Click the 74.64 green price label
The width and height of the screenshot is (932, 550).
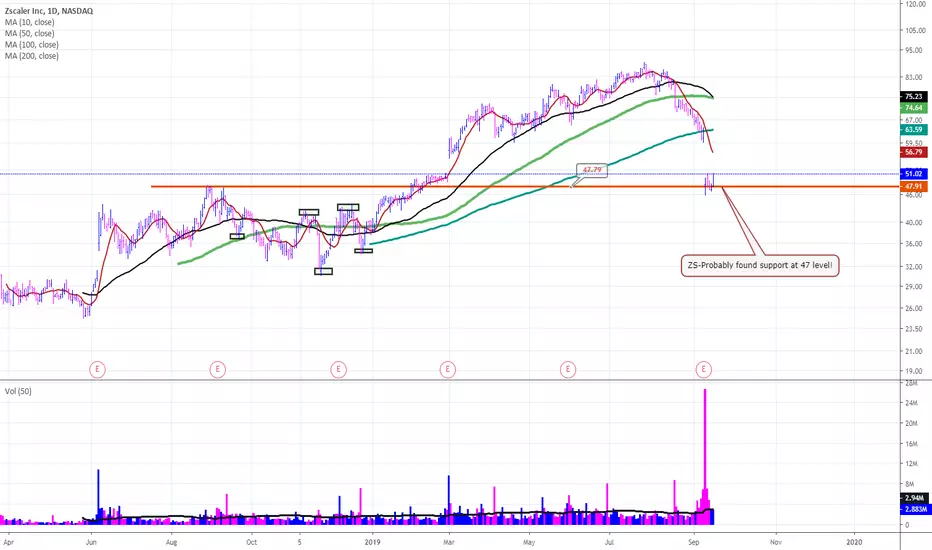914,108
